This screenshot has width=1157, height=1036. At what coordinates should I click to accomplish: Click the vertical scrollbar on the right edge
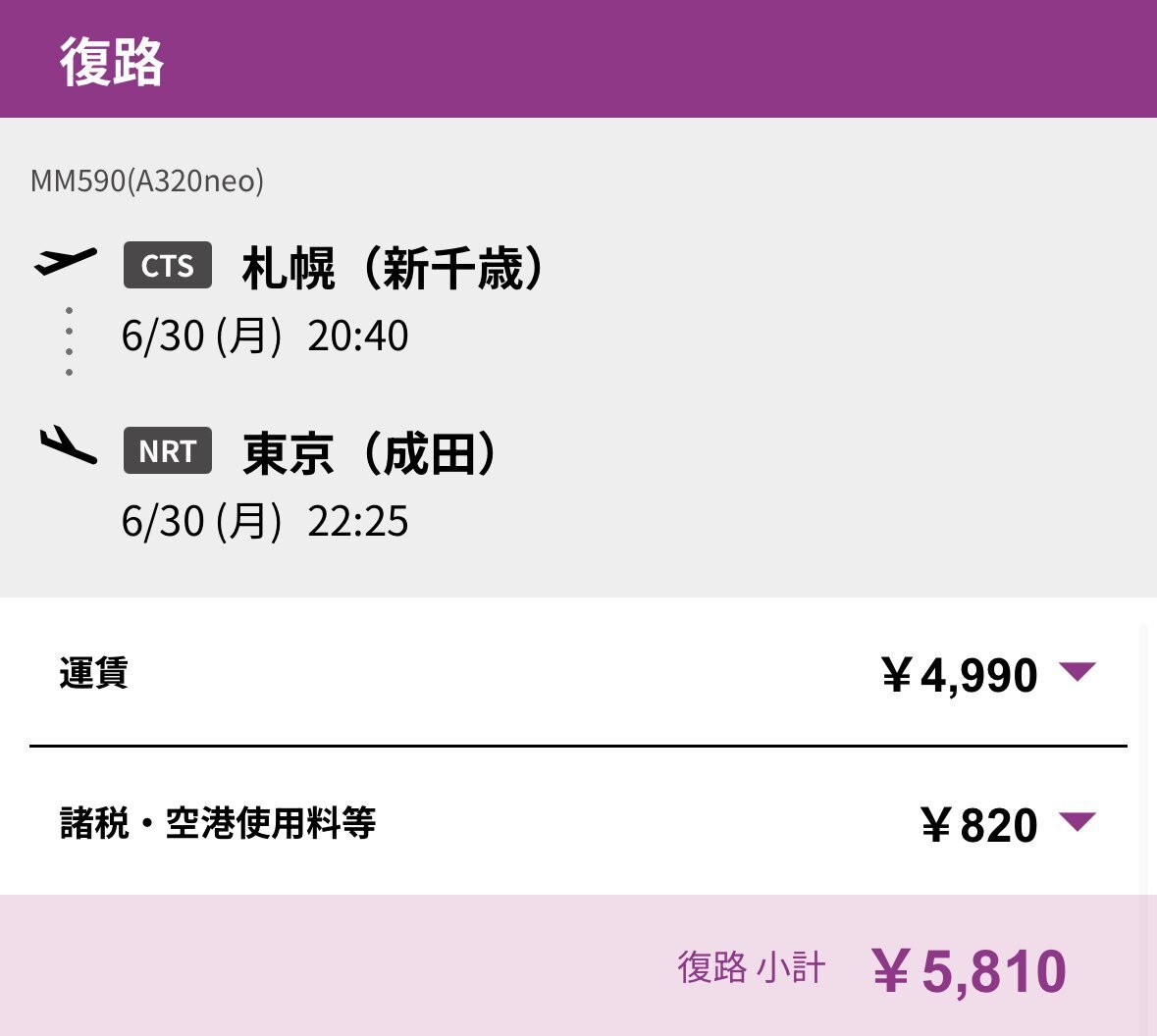(1143, 760)
